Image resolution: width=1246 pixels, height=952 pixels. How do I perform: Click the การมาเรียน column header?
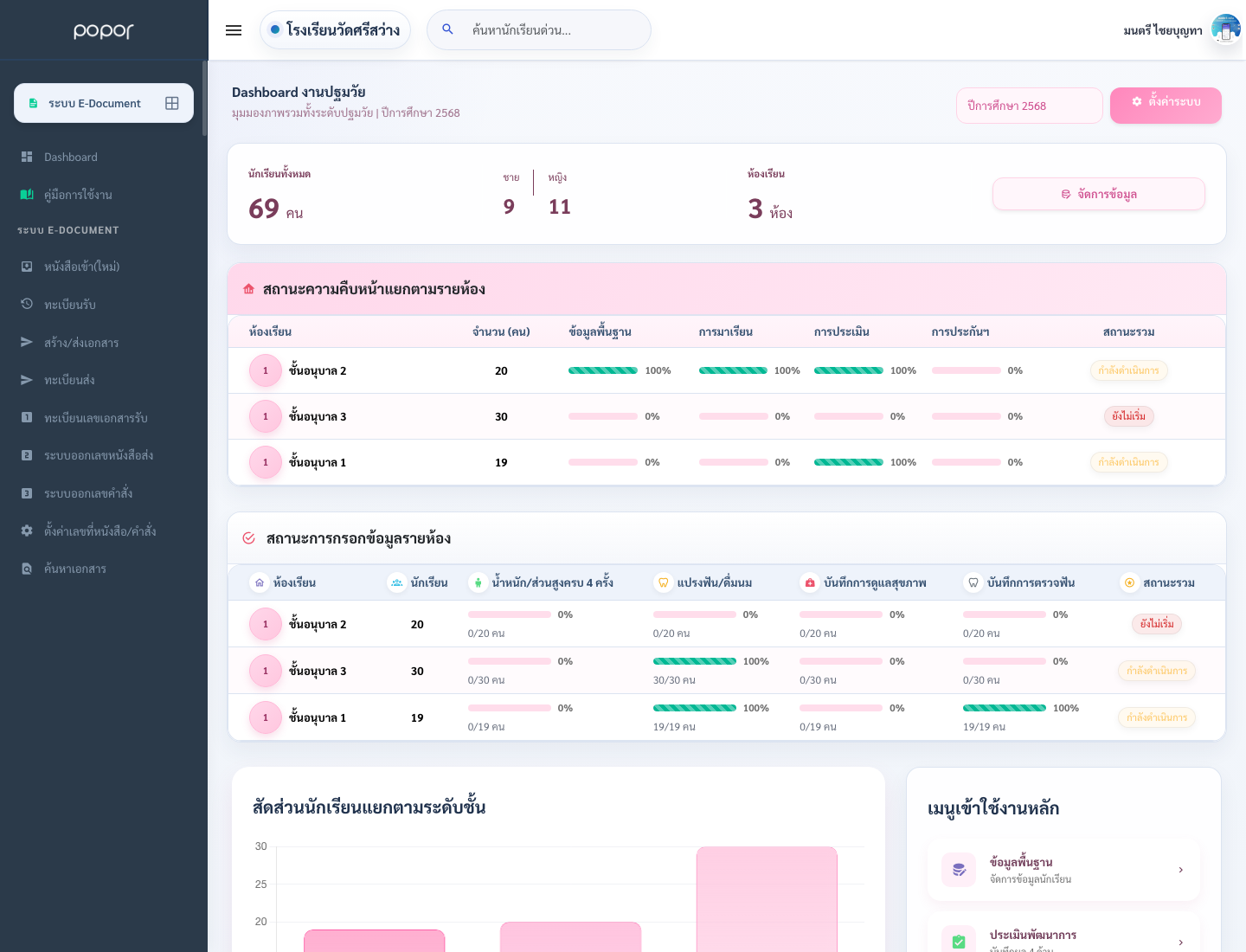pyautogui.click(x=726, y=331)
